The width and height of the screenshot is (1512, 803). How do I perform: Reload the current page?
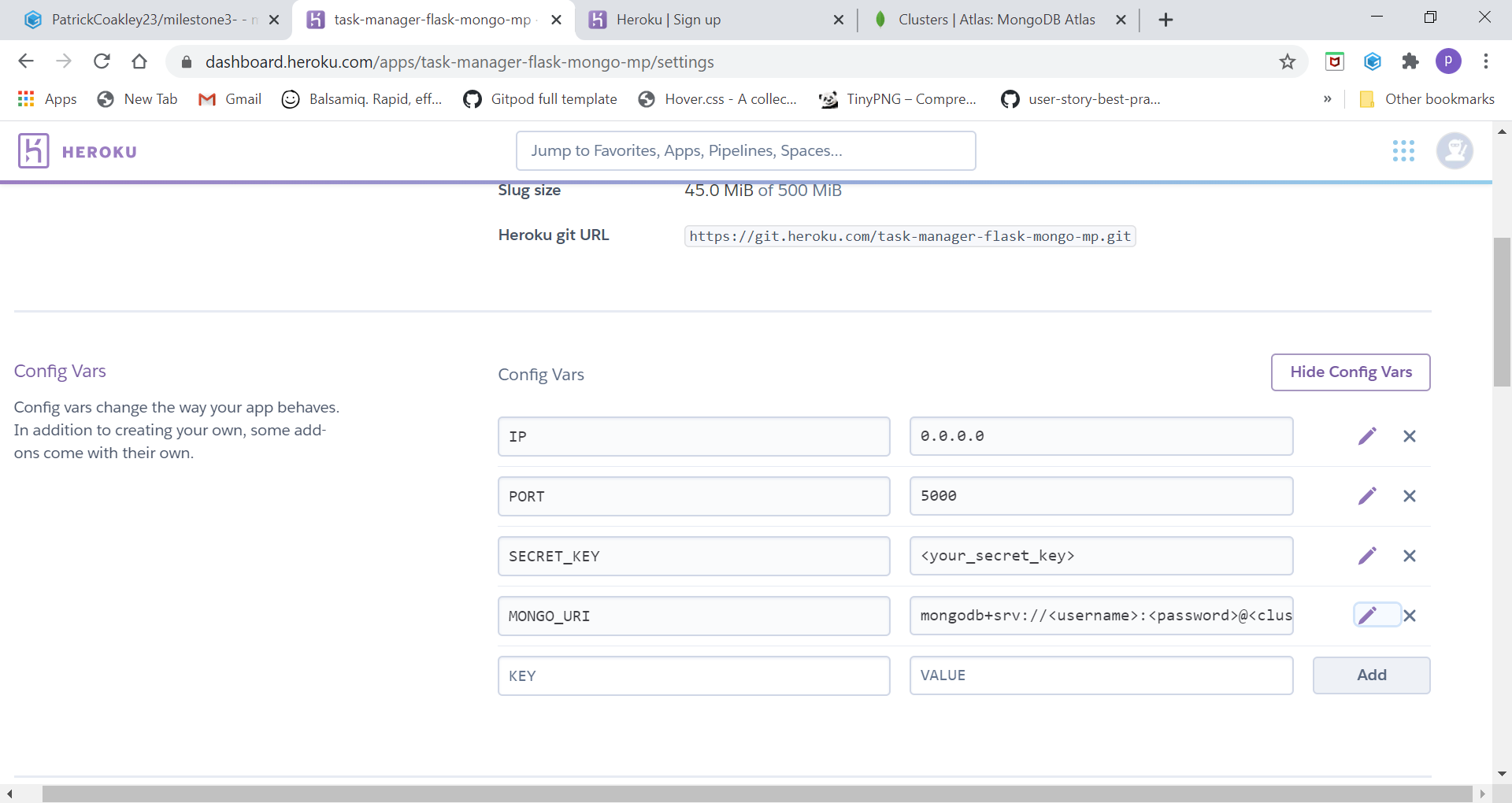pos(102,61)
